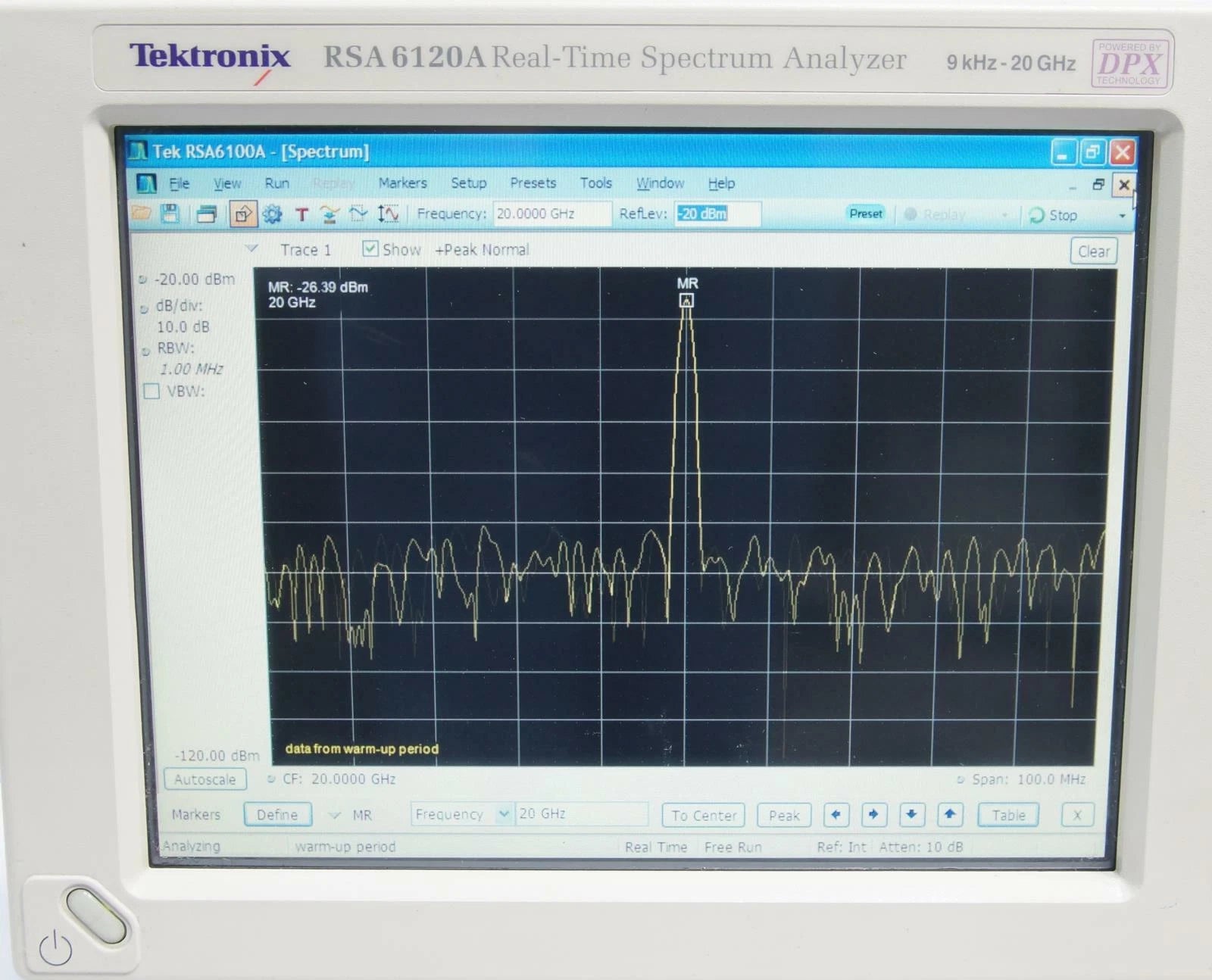Click the CF: 20.0000 GHz readout
The width and height of the screenshot is (1212, 980).
339,779
